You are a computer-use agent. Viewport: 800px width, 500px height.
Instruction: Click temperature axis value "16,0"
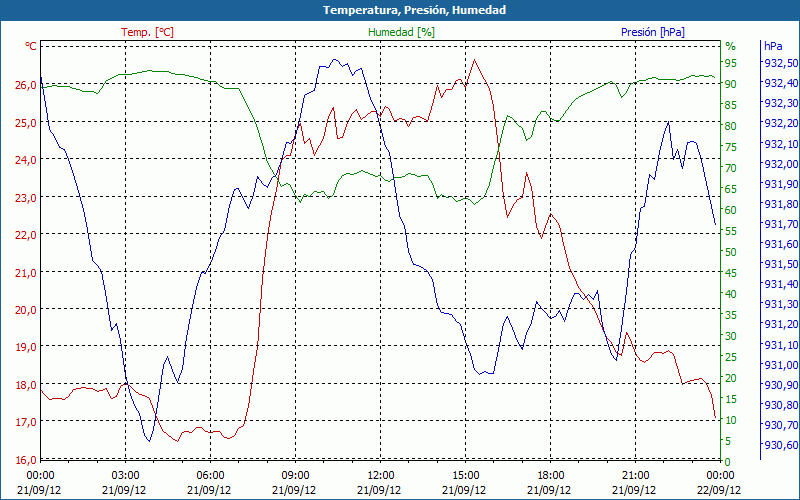(x=25, y=460)
